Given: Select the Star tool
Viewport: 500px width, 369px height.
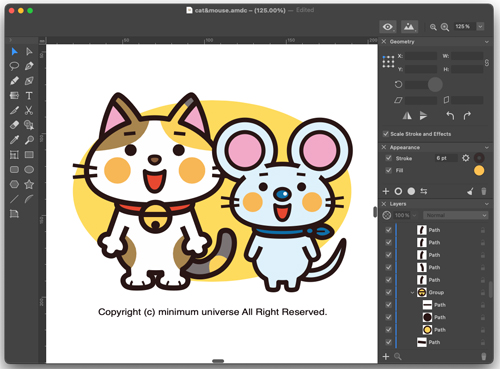Looking at the screenshot, I should click(29, 184).
